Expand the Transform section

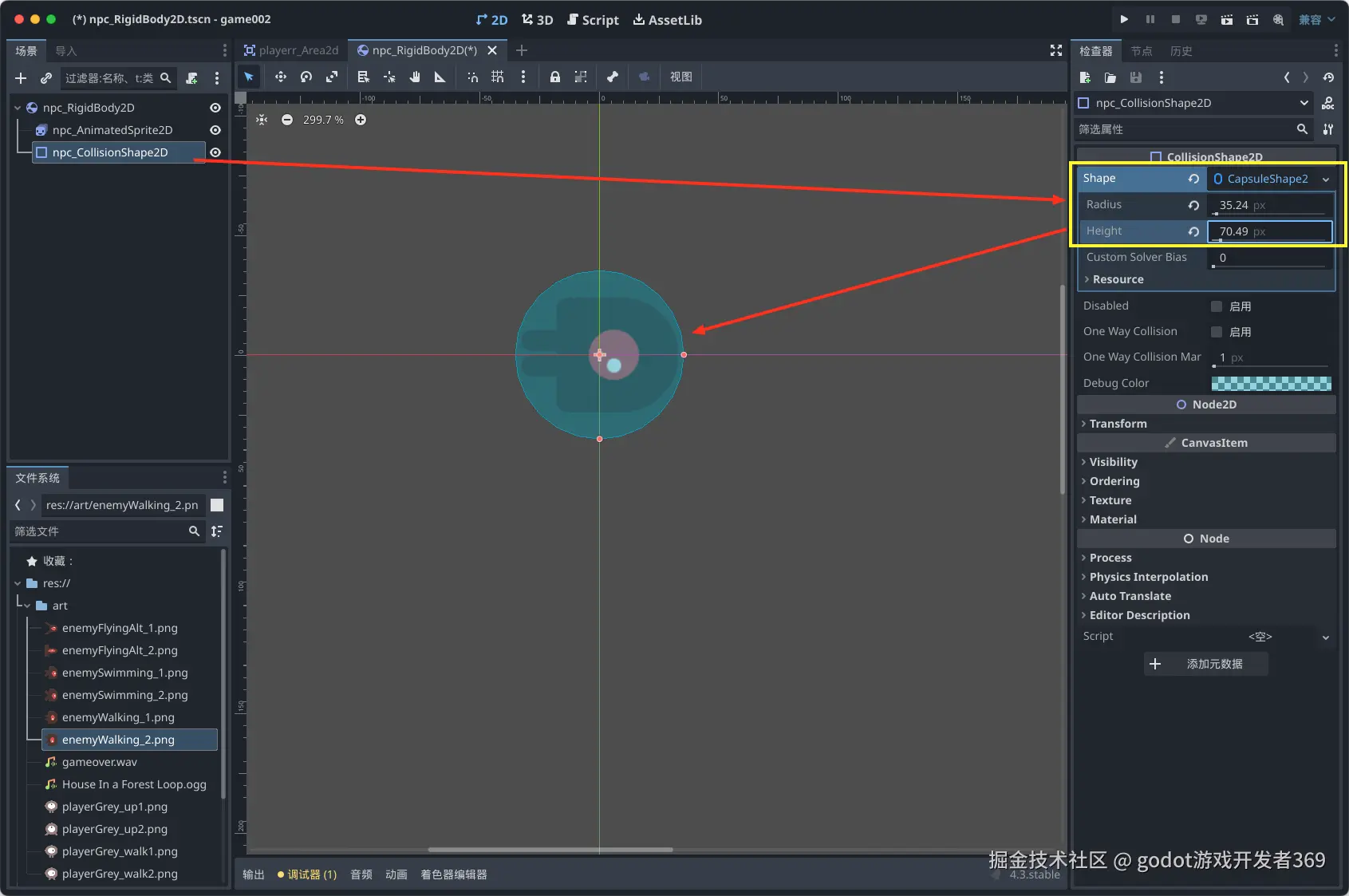1118,424
